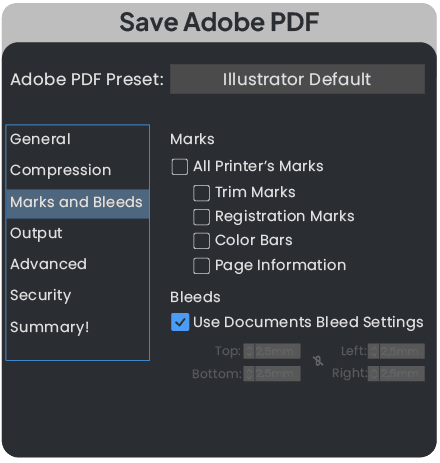Click the Right bleed stepper arrows
The width and height of the screenshot is (440, 463).
(374, 374)
